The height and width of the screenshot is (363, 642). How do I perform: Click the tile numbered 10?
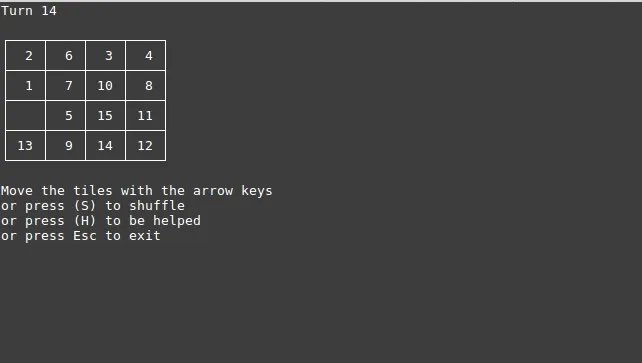[x=106, y=86]
